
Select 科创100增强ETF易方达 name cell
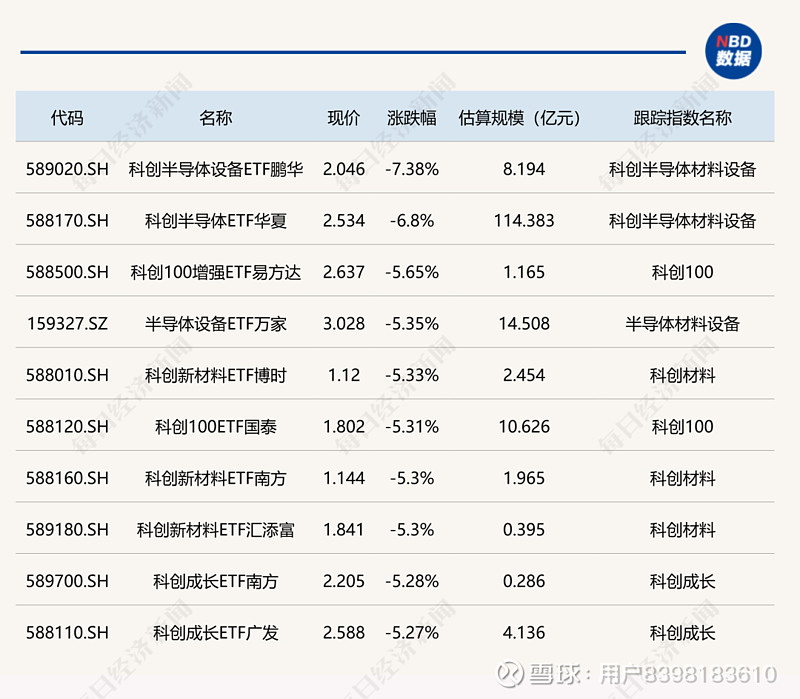coord(215,272)
